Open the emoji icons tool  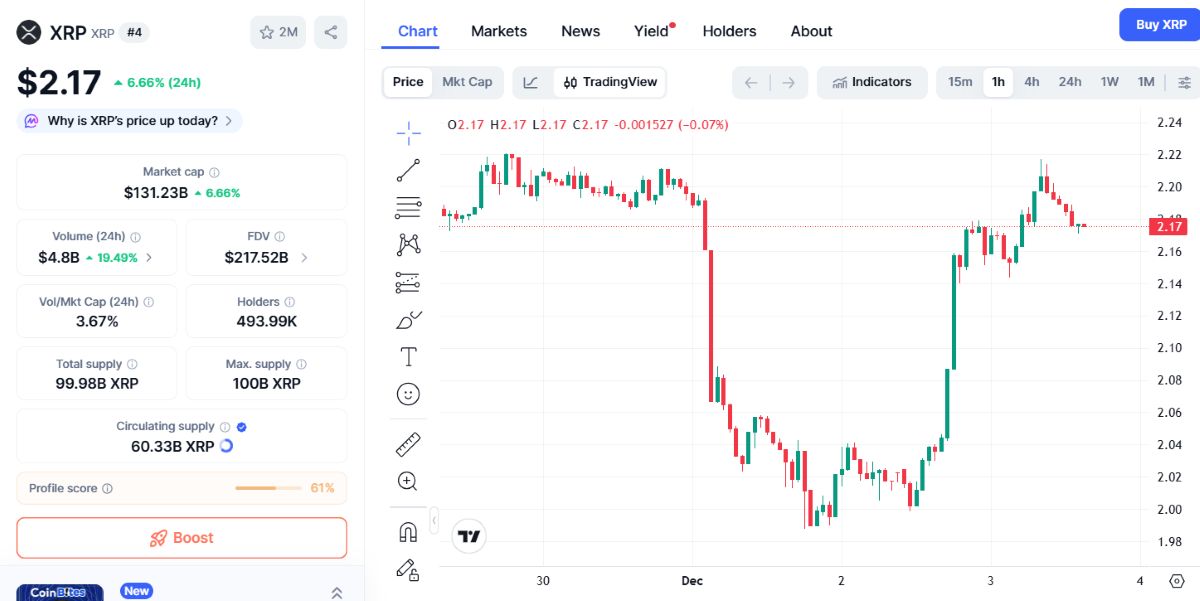click(408, 394)
